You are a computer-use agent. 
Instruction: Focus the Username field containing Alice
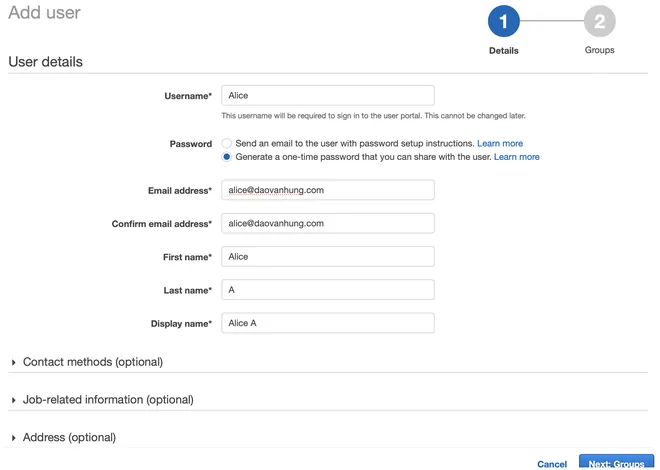point(328,96)
